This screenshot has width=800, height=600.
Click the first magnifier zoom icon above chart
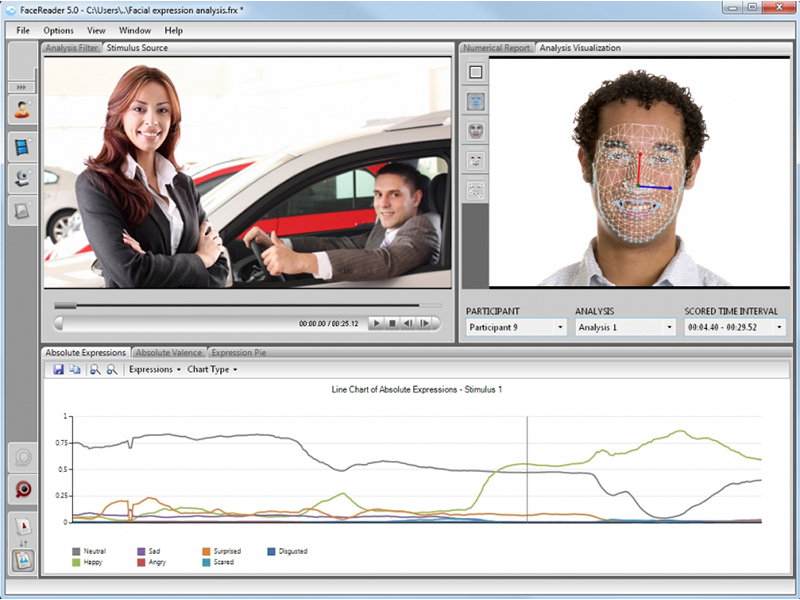pos(94,370)
